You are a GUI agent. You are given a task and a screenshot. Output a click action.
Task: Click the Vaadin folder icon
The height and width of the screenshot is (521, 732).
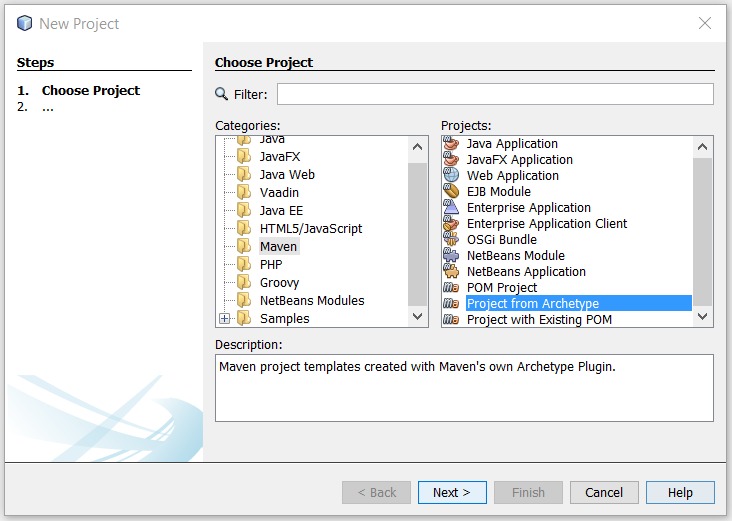pyautogui.click(x=244, y=192)
